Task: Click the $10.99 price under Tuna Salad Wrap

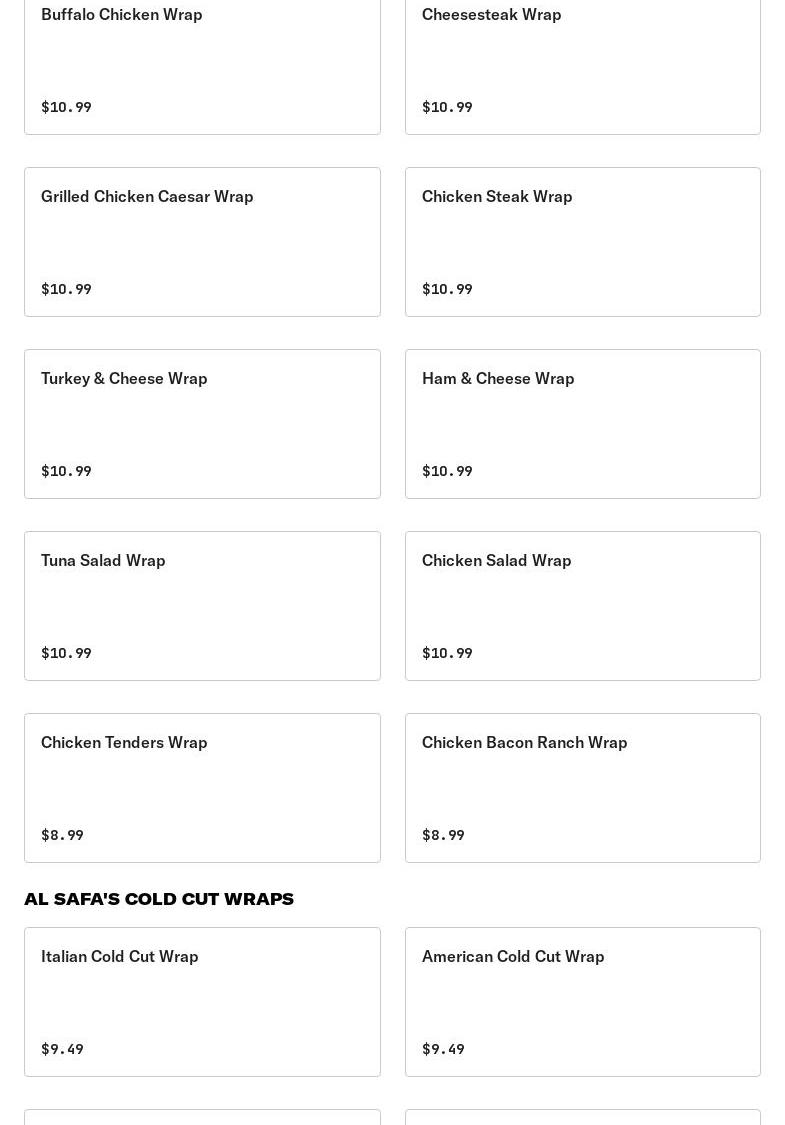Action: click(x=66, y=653)
